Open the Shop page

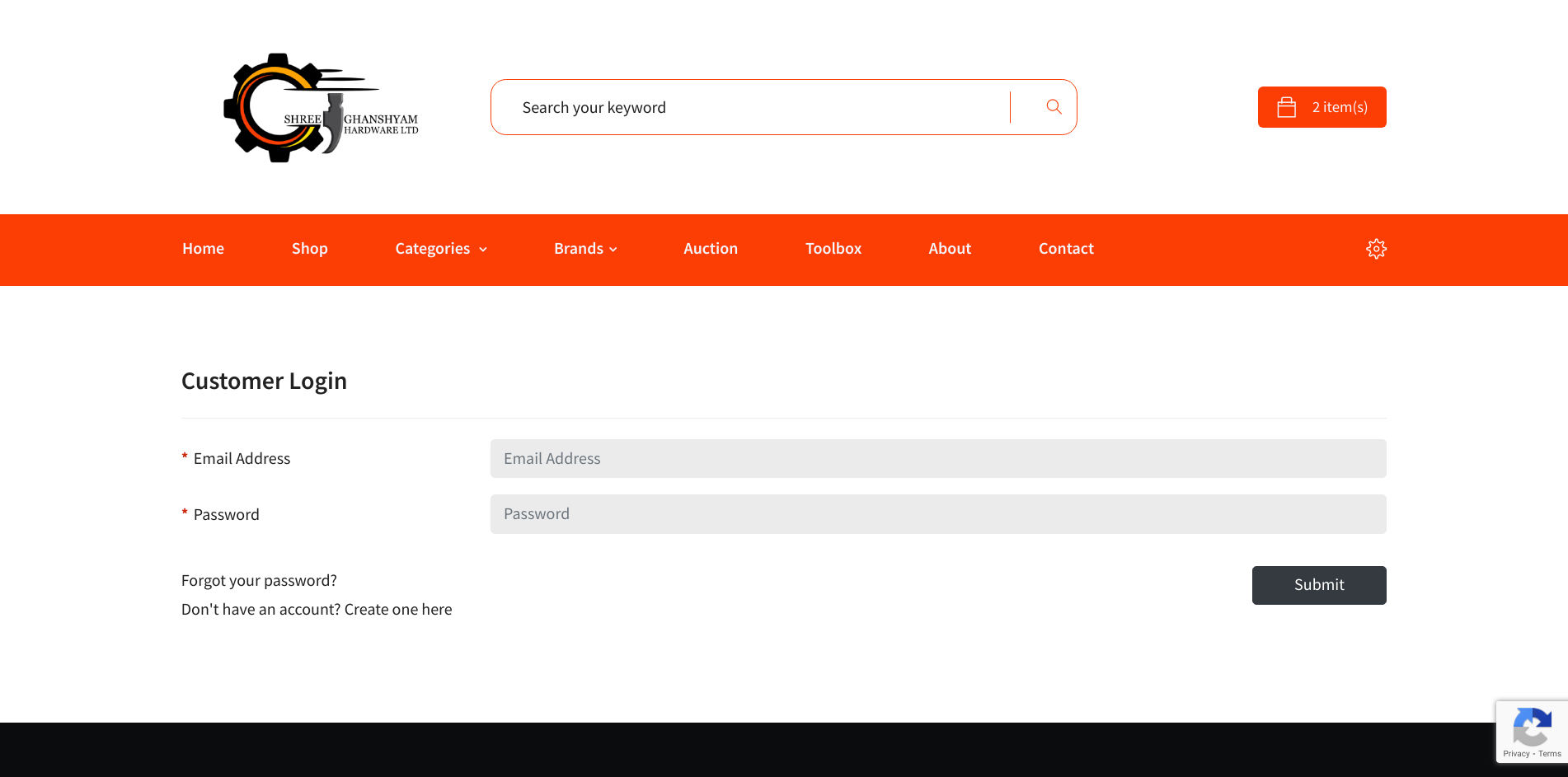[309, 248]
